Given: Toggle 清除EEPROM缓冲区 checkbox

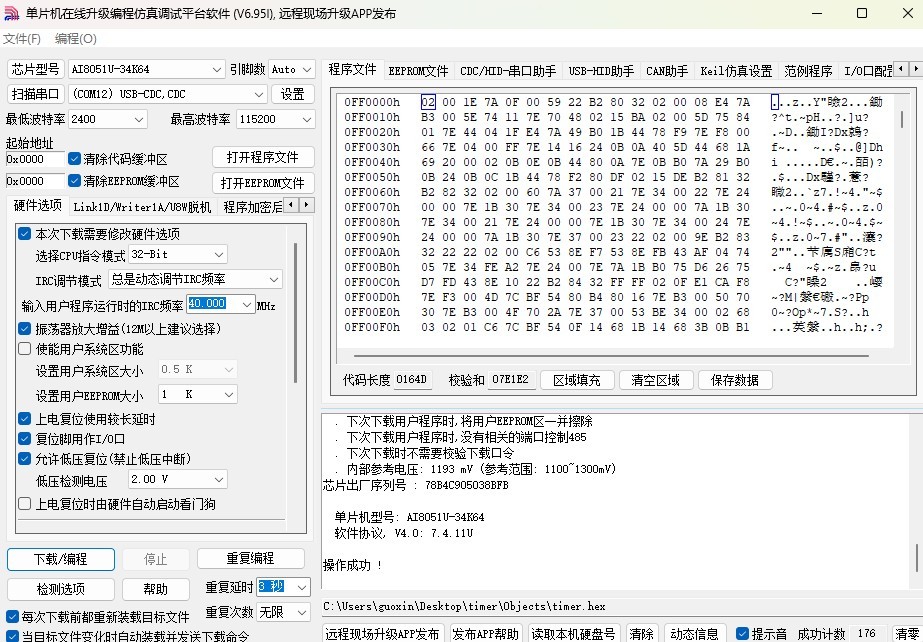Looking at the screenshot, I should pos(74,181).
